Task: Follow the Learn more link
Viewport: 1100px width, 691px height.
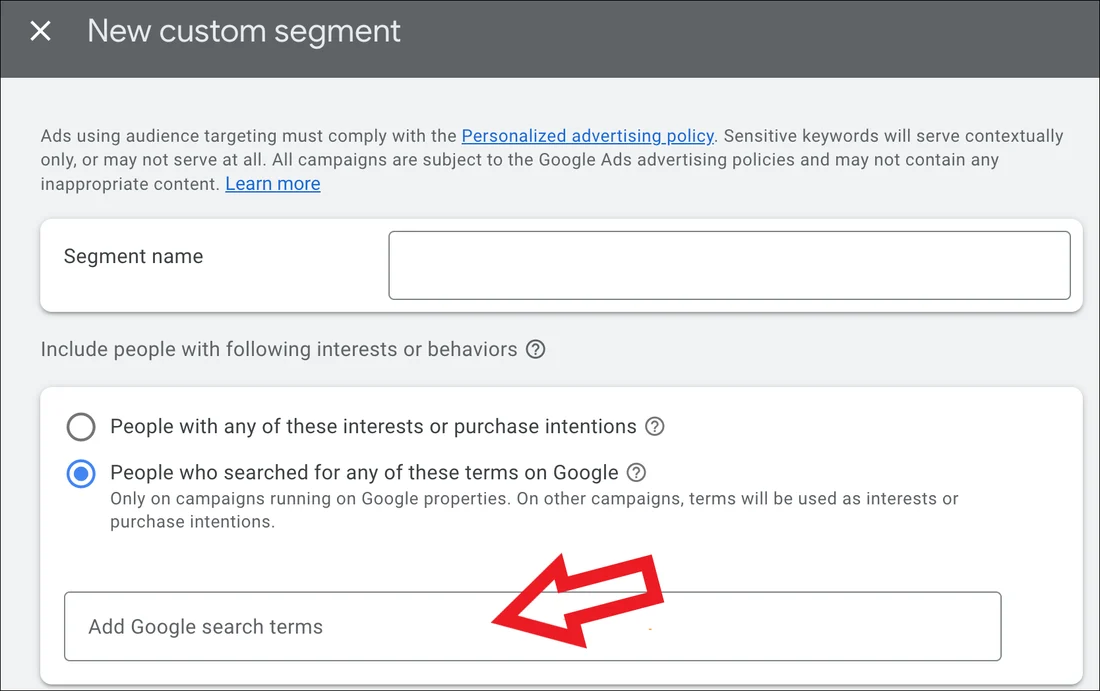Action: pyautogui.click(x=273, y=184)
